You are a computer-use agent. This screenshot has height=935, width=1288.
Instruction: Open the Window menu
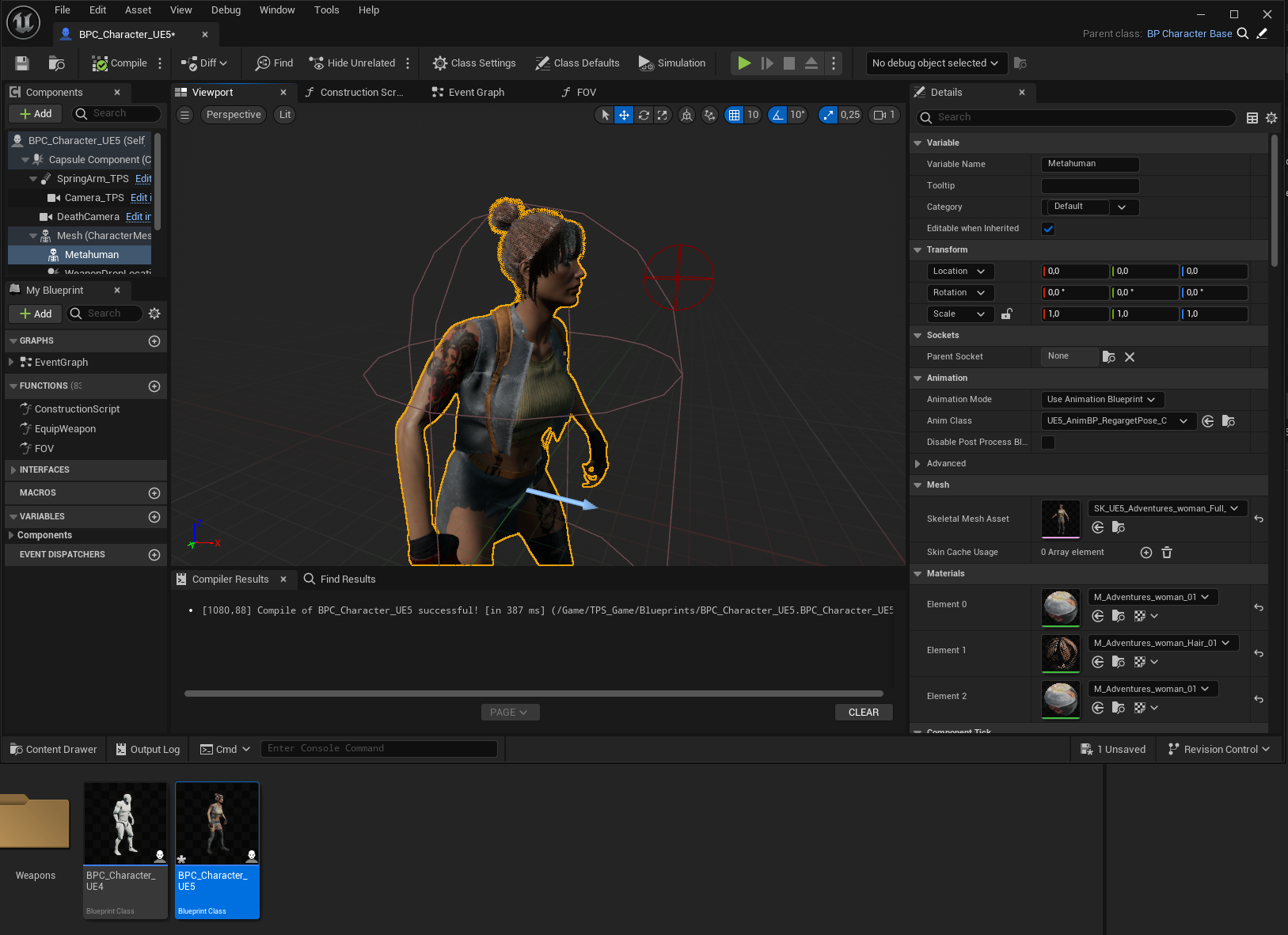pyautogui.click(x=277, y=10)
